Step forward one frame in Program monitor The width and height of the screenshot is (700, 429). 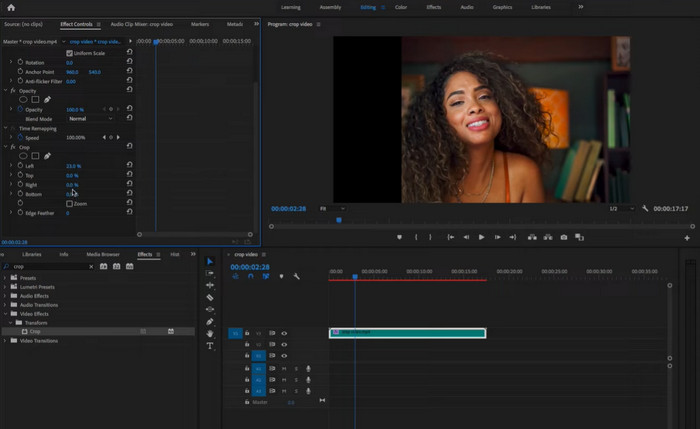[497, 237]
